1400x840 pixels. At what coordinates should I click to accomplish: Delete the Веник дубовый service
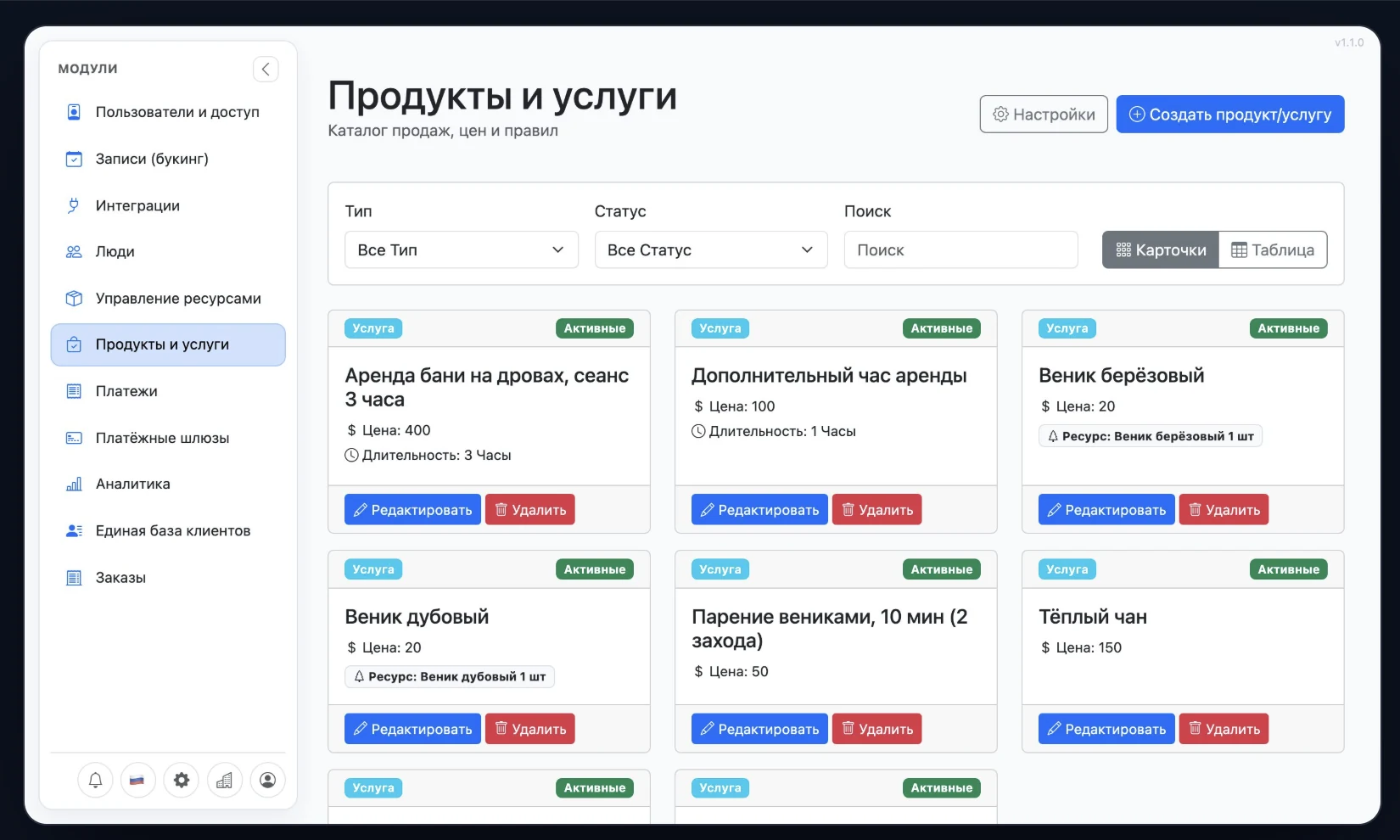tap(530, 729)
